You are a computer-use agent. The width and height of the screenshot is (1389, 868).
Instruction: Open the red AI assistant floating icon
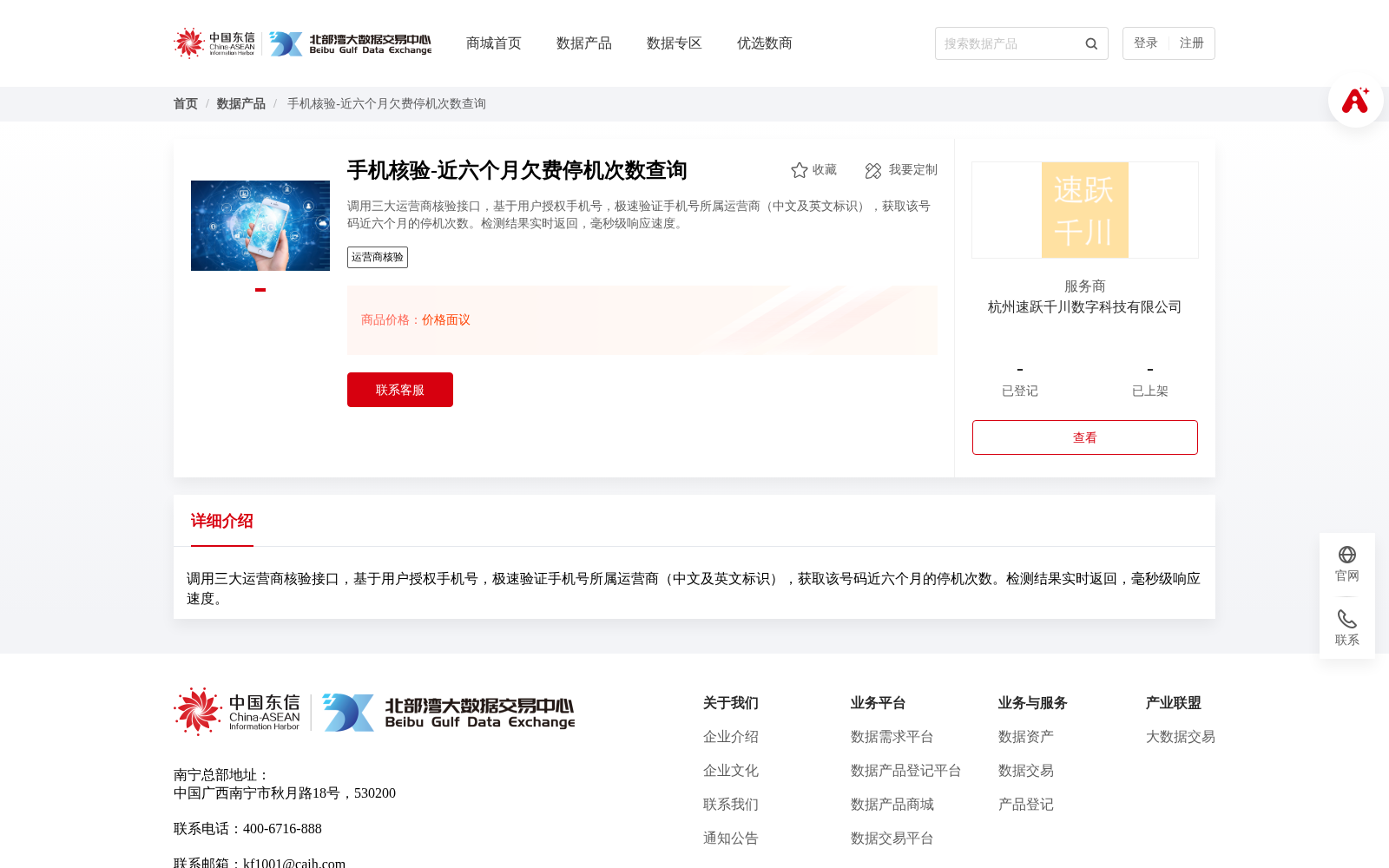1355,100
